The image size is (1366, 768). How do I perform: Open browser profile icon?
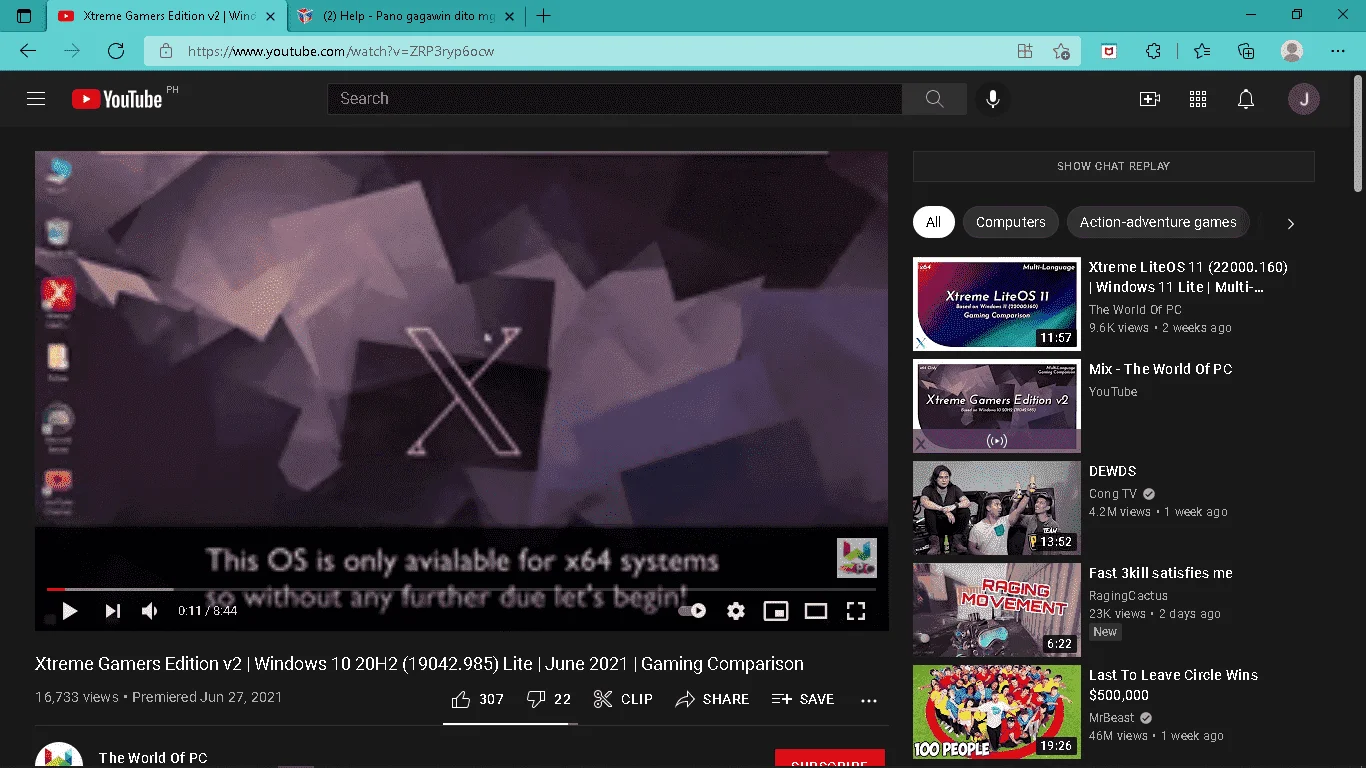pos(1292,51)
